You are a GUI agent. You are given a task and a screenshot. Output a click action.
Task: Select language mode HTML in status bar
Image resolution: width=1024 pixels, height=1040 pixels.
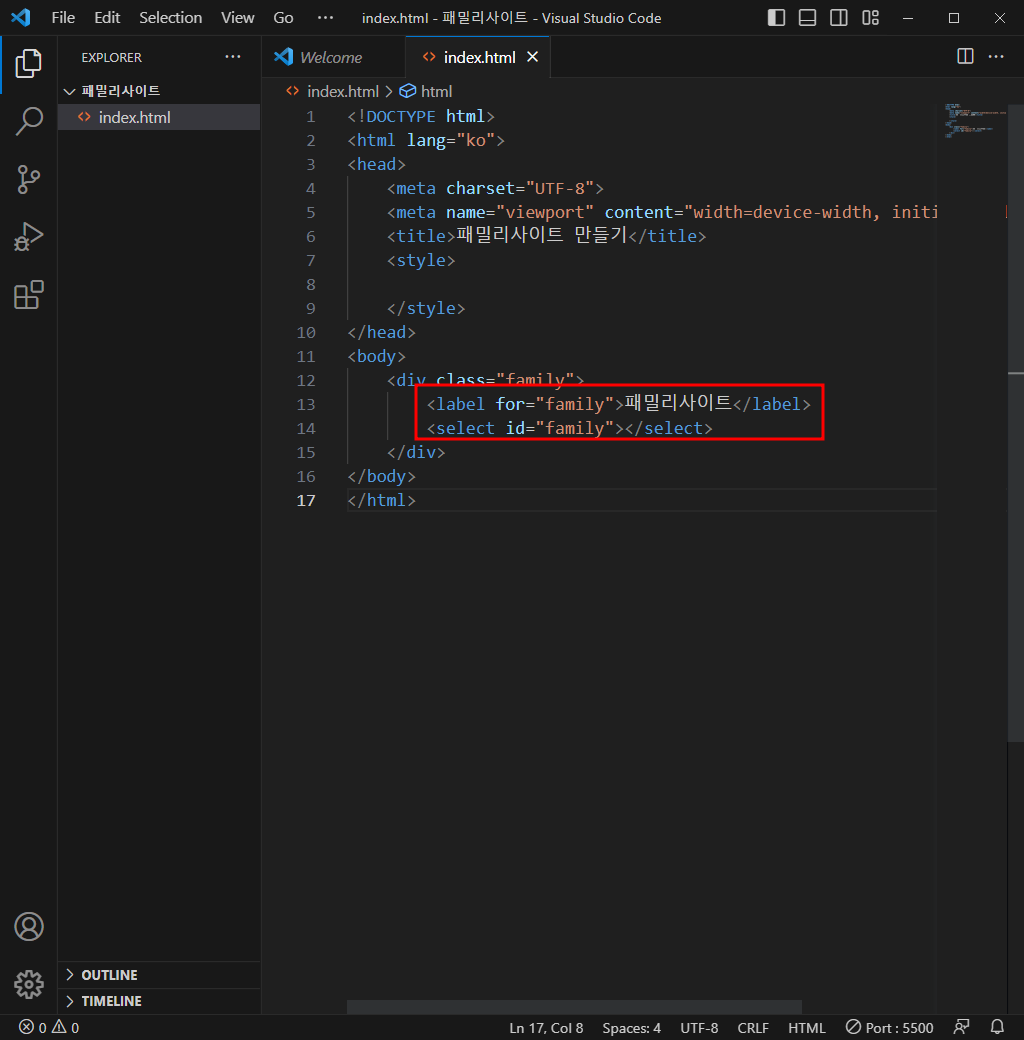tap(806, 1028)
